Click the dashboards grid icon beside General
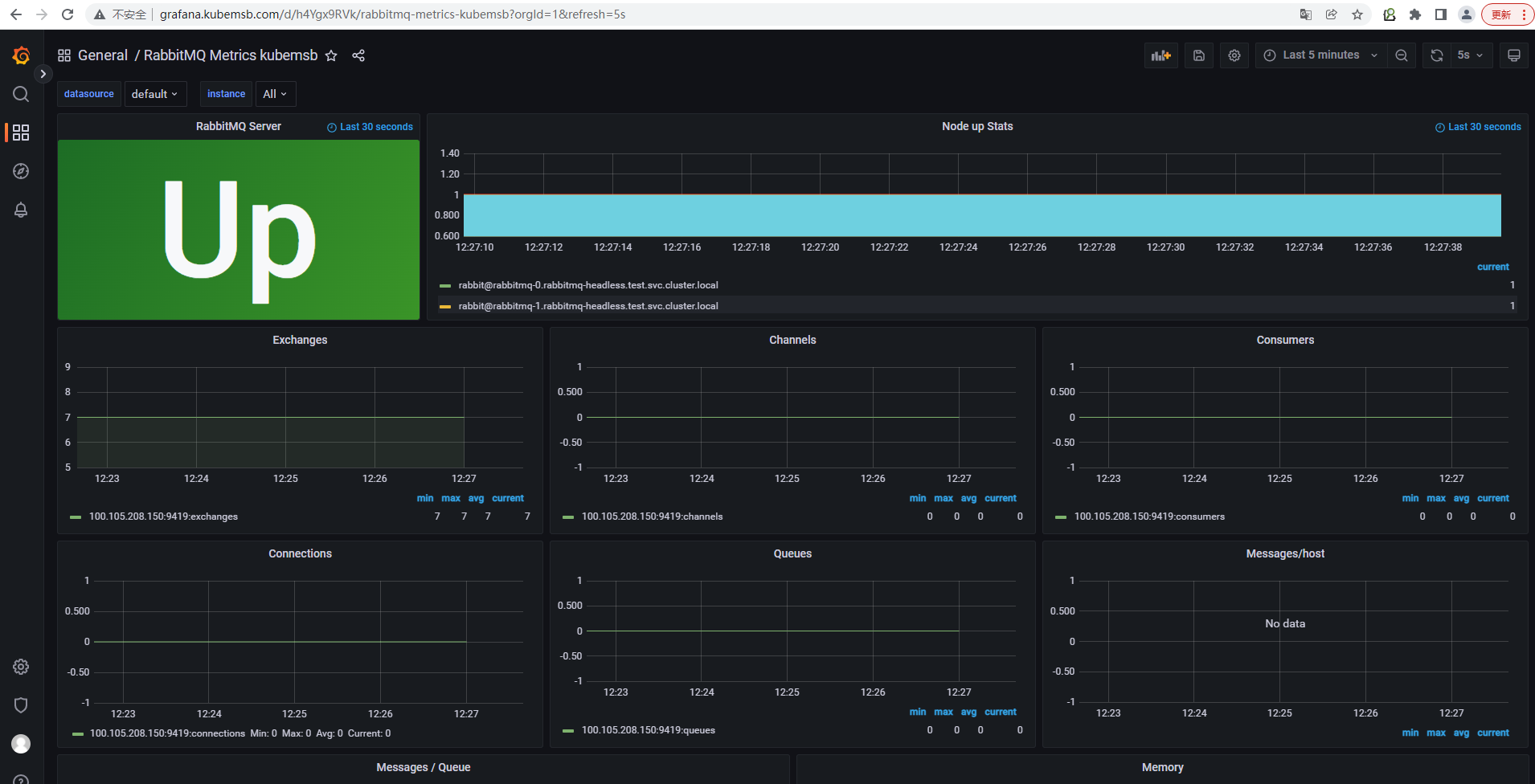 (x=64, y=55)
